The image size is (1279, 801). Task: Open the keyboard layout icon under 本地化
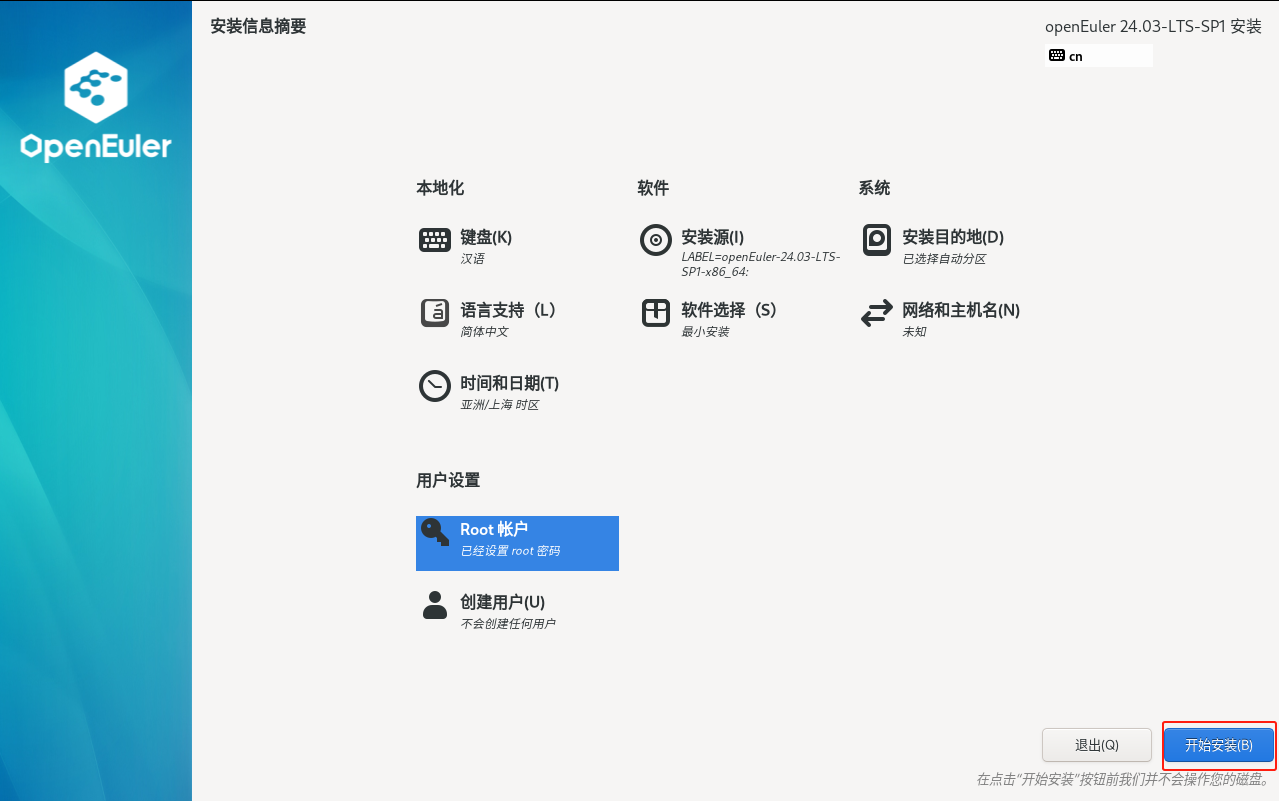[435, 240]
